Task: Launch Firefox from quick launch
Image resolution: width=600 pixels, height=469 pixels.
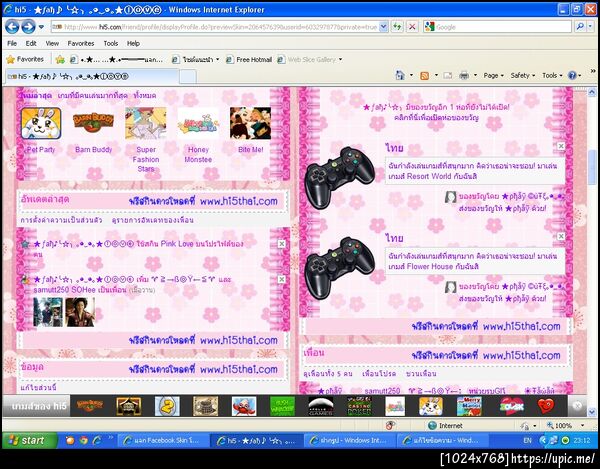Action: pos(70,440)
